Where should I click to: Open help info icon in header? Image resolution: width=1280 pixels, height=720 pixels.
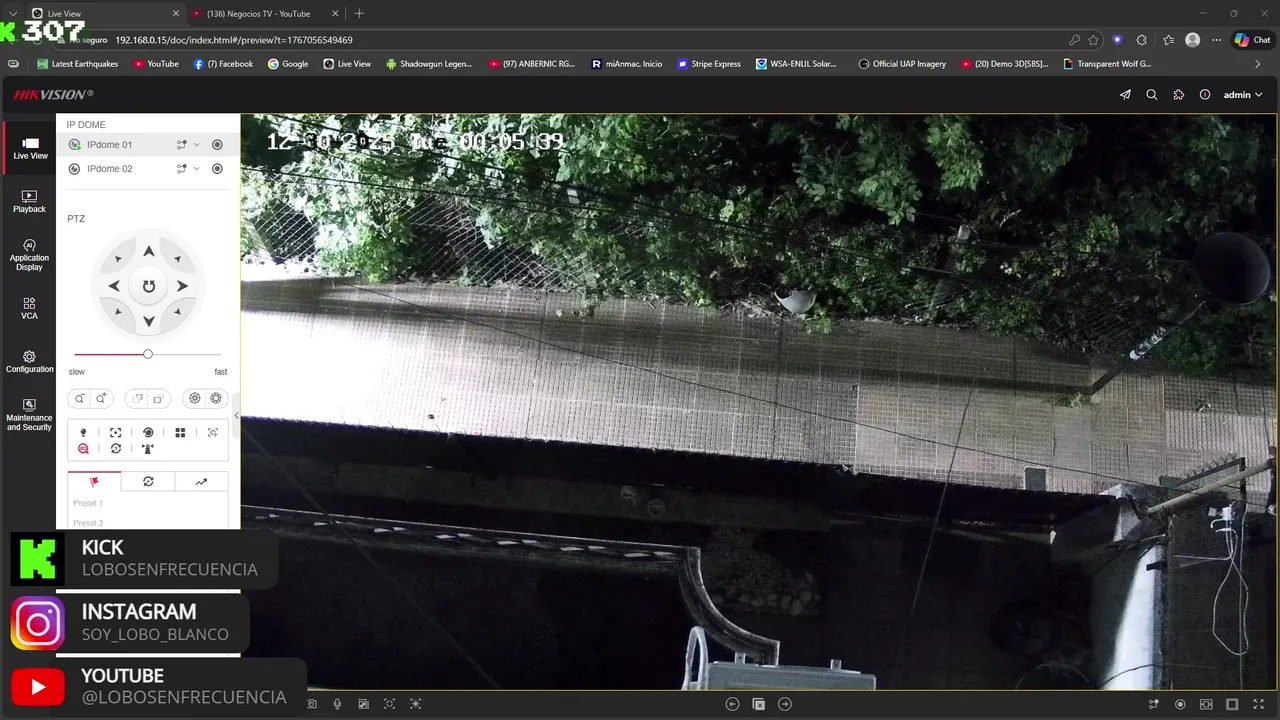1205,95
